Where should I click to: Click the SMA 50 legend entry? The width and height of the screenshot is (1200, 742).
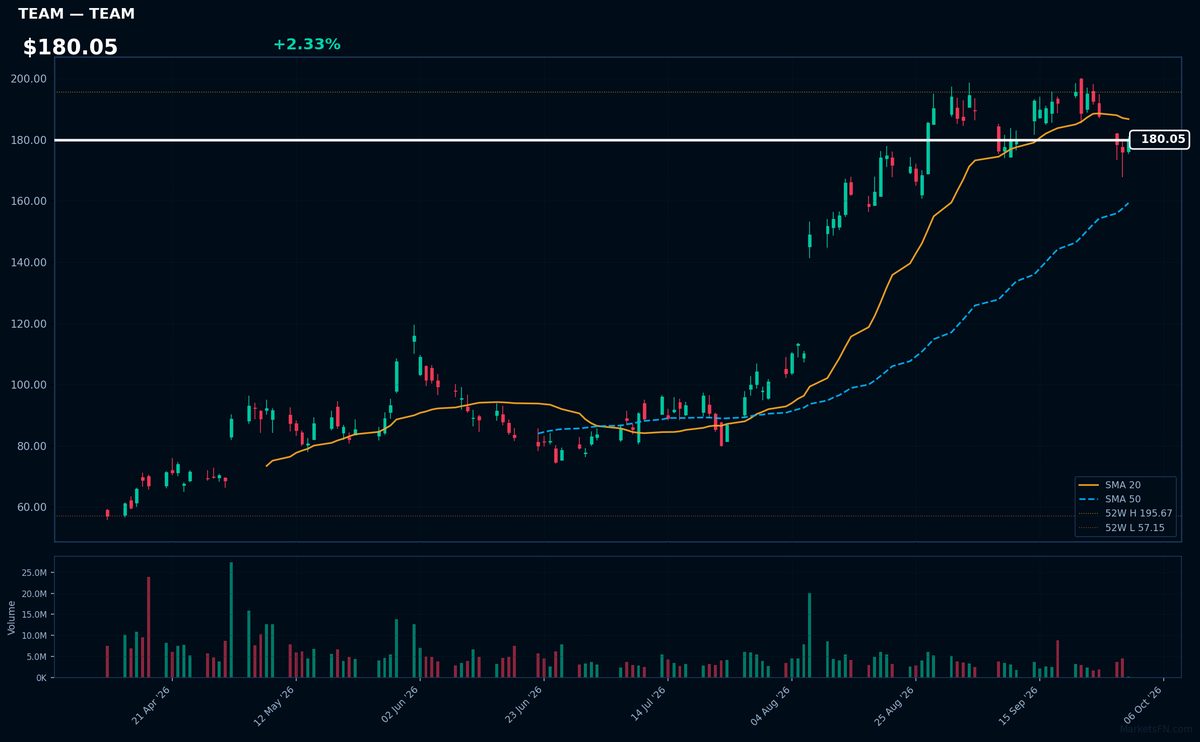(x=1111, y=499)
